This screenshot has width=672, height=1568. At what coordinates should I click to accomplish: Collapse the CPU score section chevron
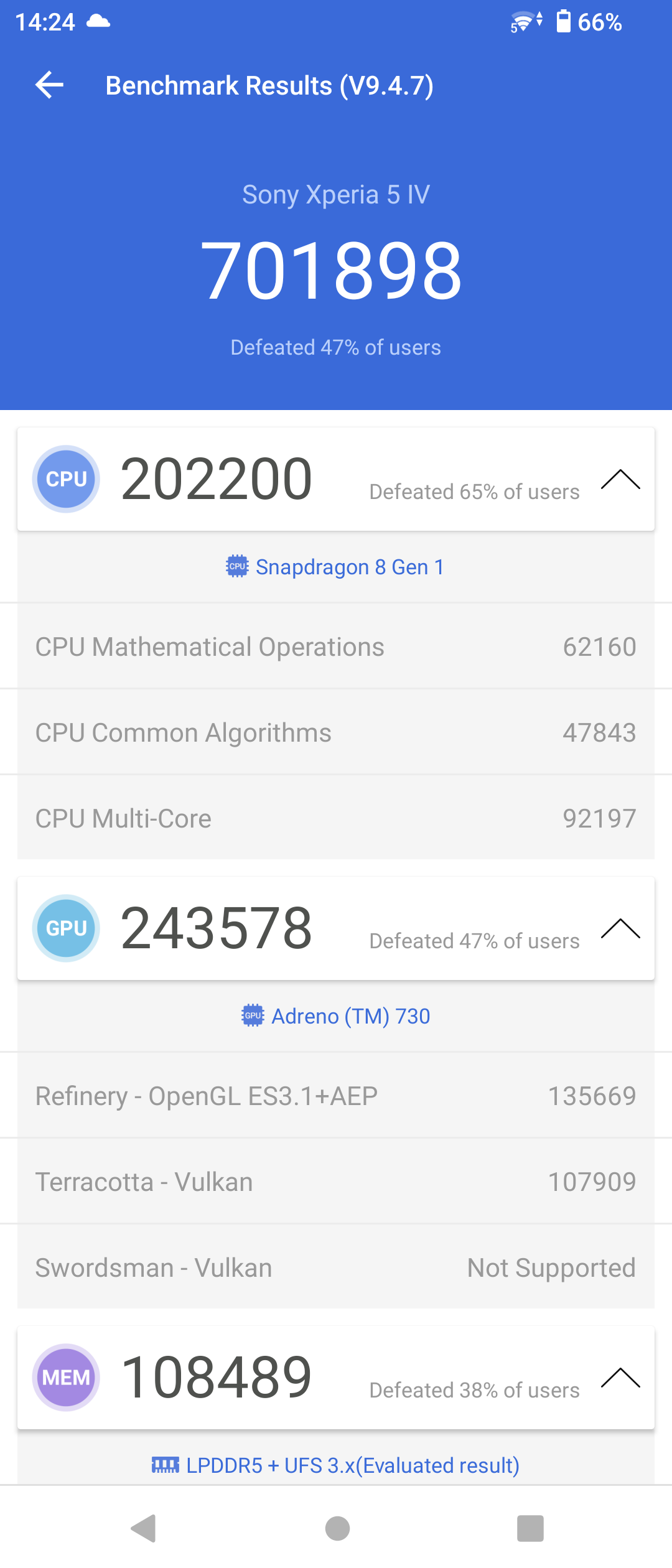pos(620,480)
